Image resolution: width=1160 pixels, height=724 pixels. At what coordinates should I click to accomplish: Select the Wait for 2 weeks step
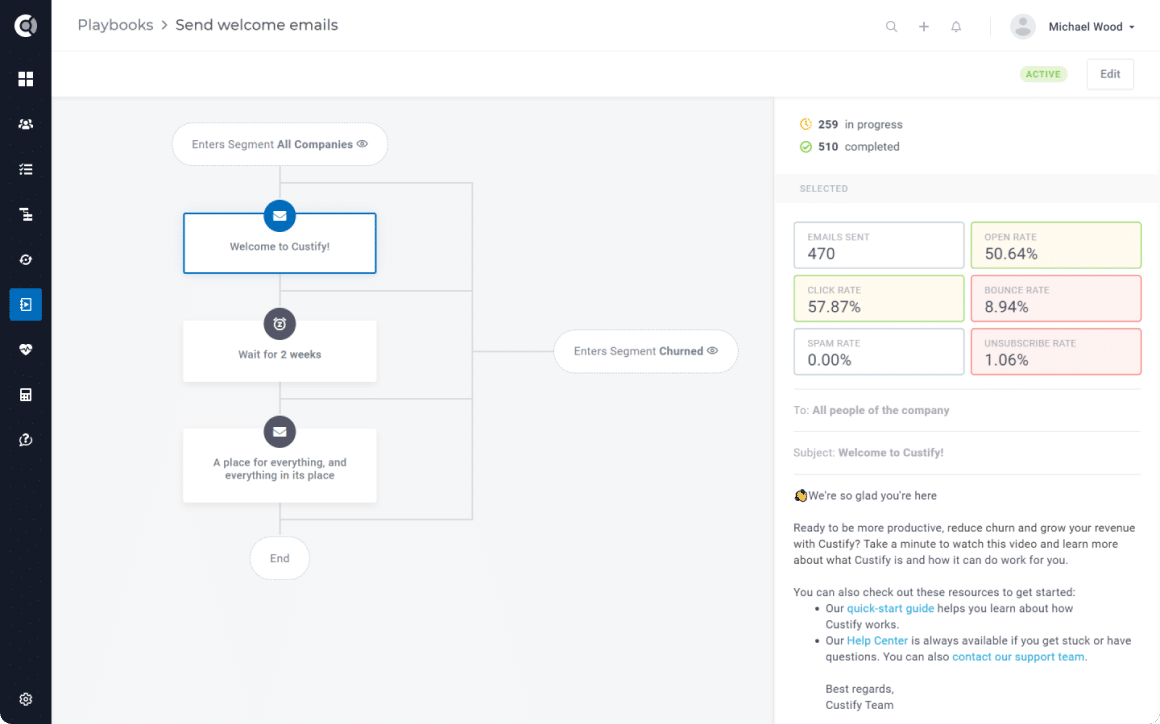point(280,351)
